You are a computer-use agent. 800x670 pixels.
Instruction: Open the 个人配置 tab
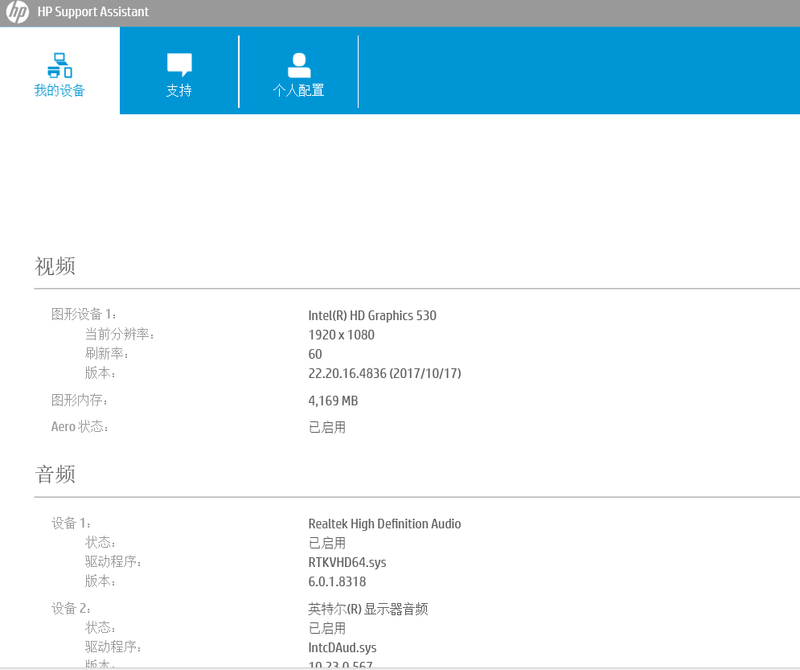tap(298, 70)
